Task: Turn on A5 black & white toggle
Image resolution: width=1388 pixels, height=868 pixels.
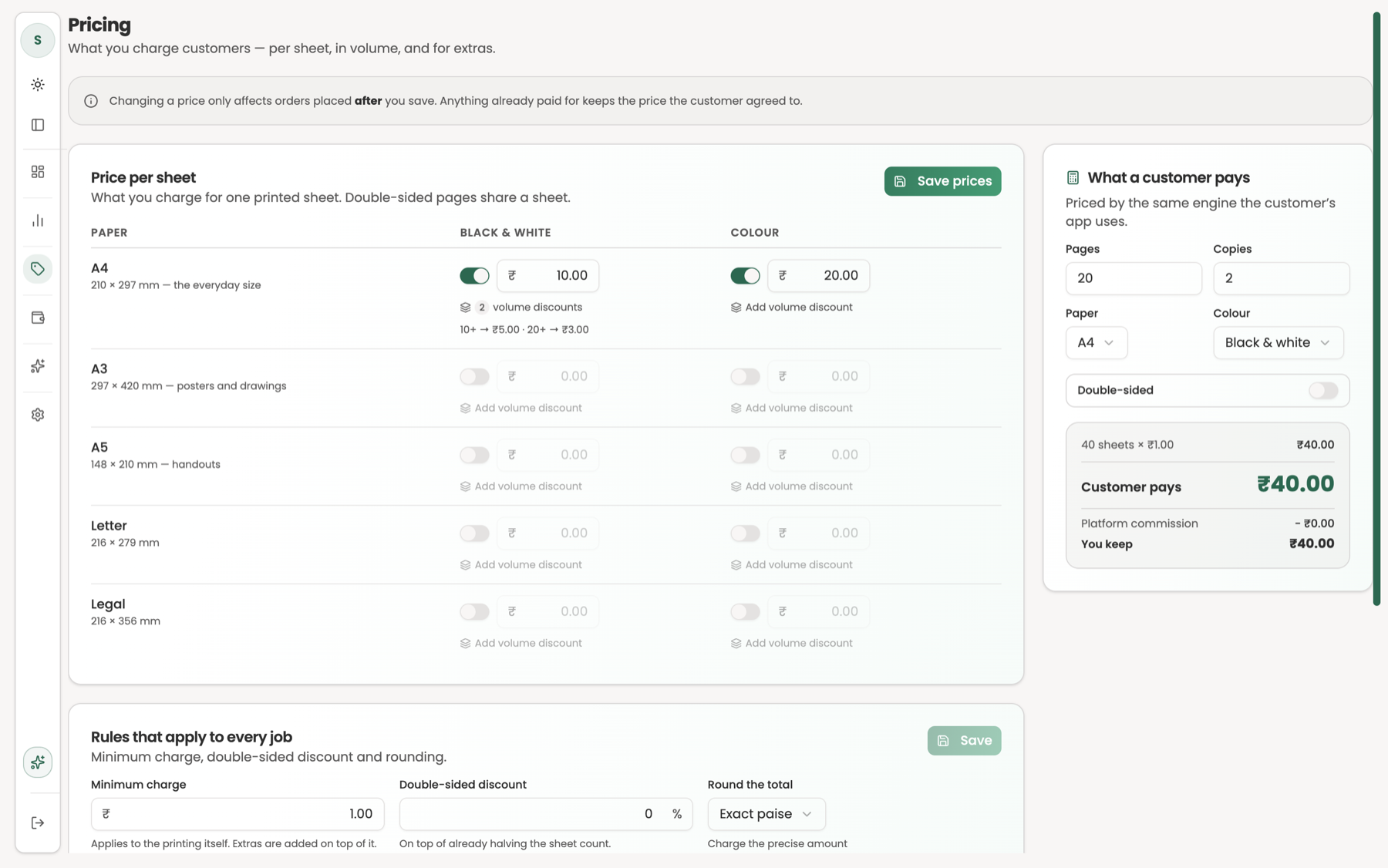Action: [x=474, y=455]
